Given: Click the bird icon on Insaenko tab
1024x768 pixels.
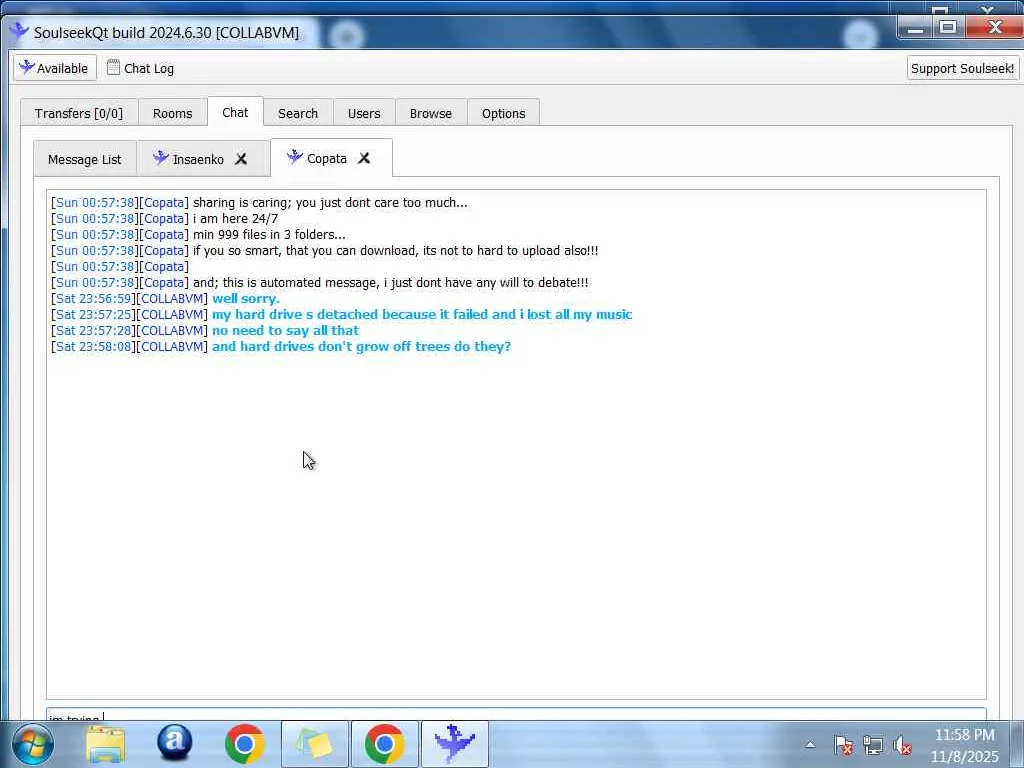Looking at the screenshot, I should [161, 157].
